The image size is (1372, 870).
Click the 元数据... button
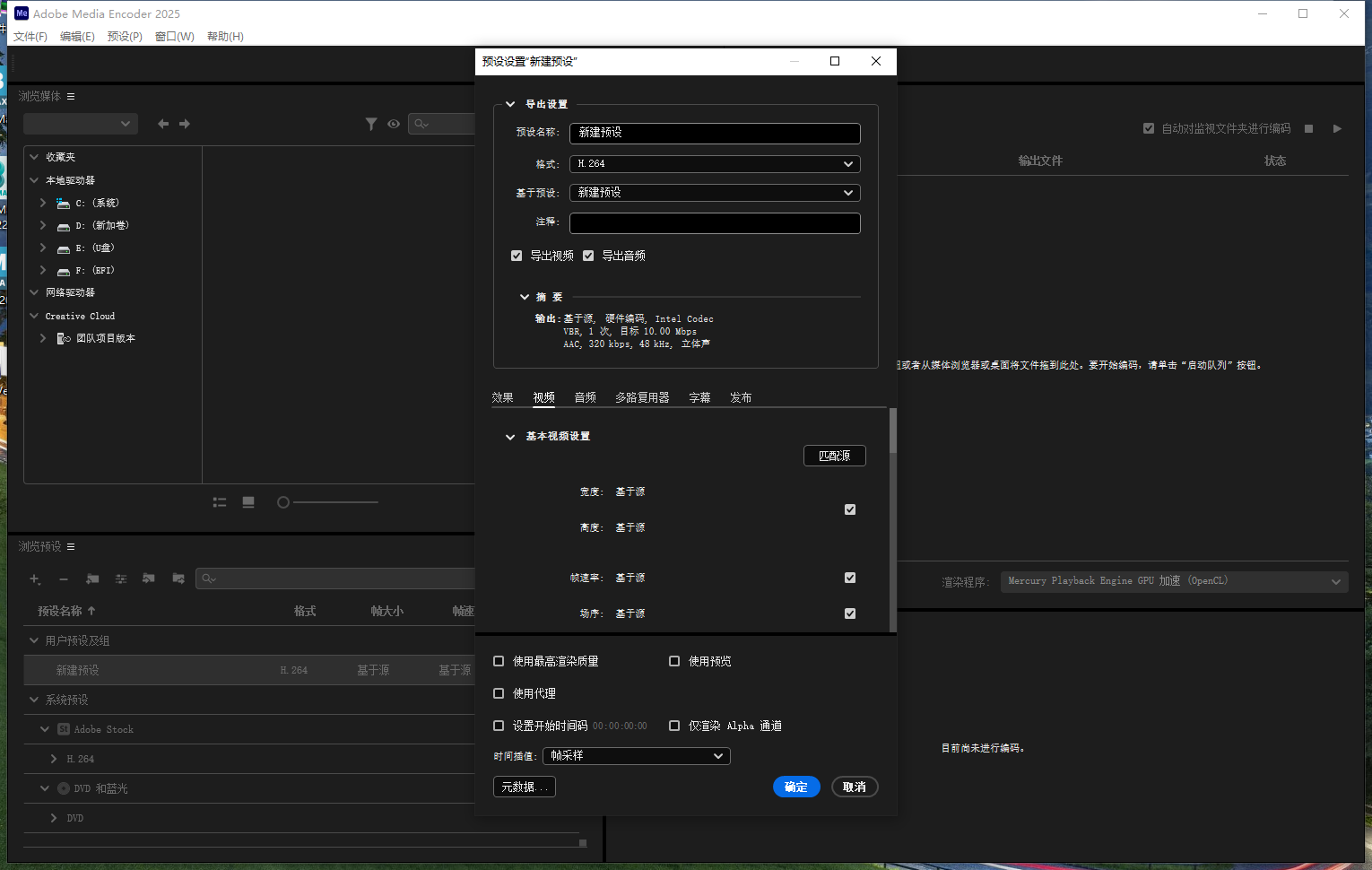click(x=525, y=787)
